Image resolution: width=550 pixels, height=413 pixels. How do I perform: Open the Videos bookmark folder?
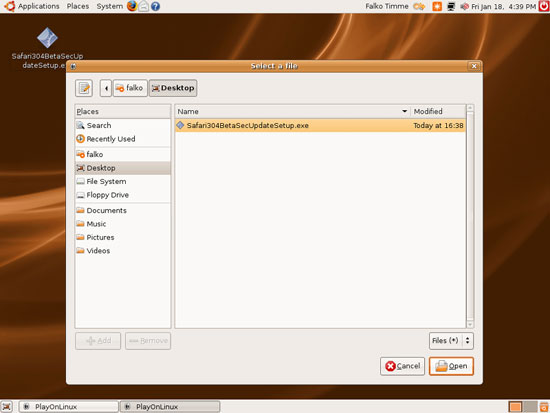point(123,251)
